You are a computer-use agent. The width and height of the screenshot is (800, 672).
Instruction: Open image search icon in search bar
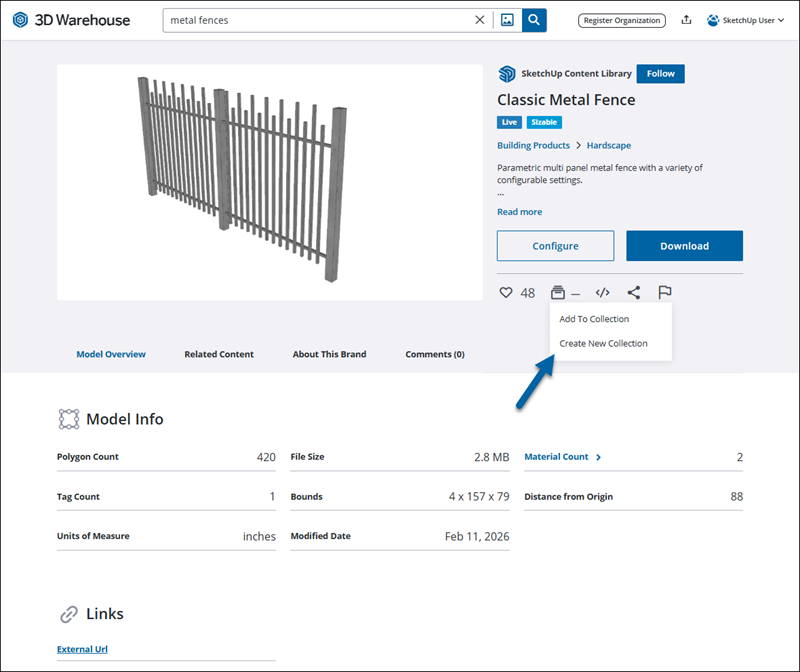507,20
